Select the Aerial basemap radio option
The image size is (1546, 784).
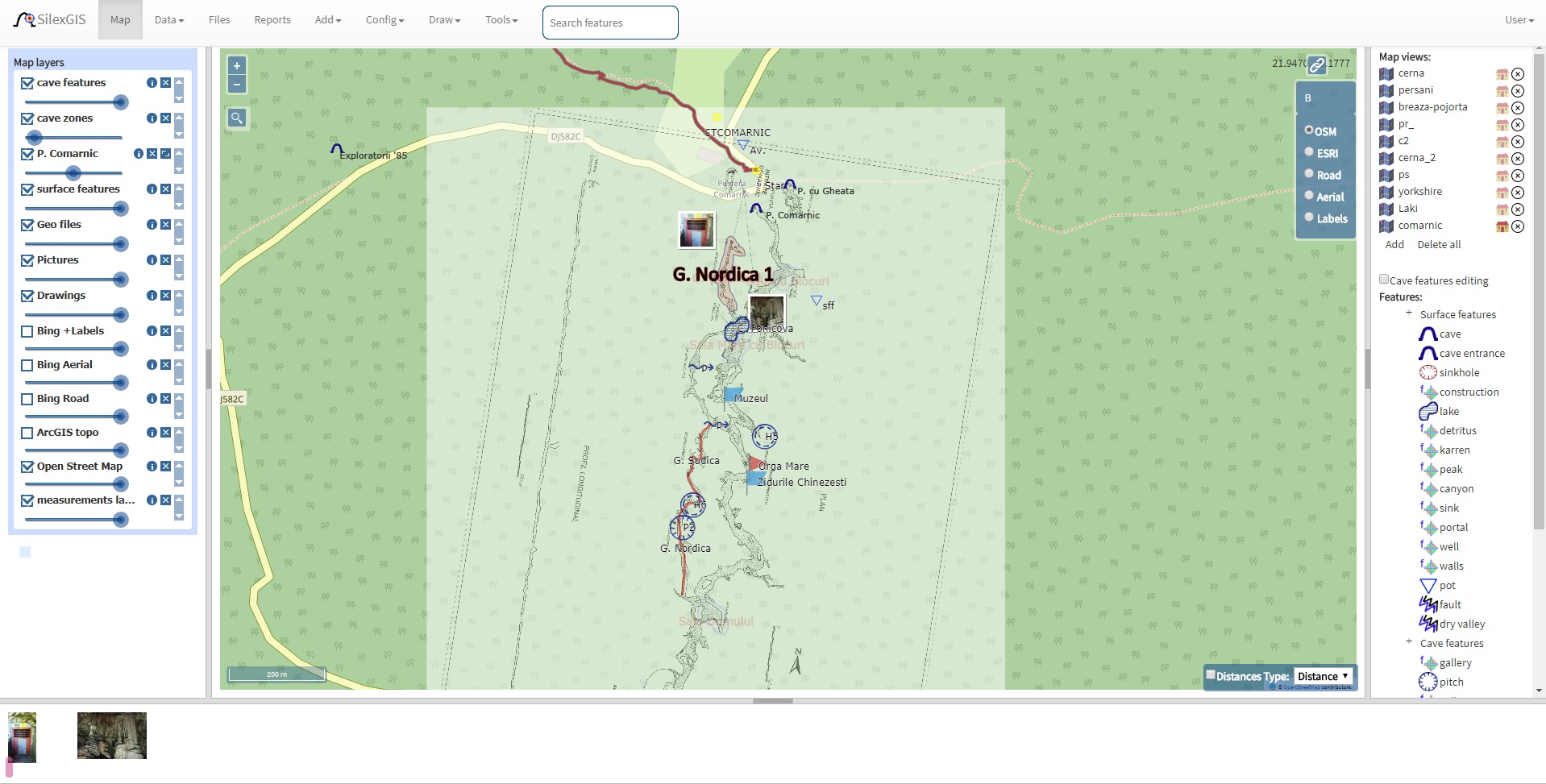click(1309, 195)
